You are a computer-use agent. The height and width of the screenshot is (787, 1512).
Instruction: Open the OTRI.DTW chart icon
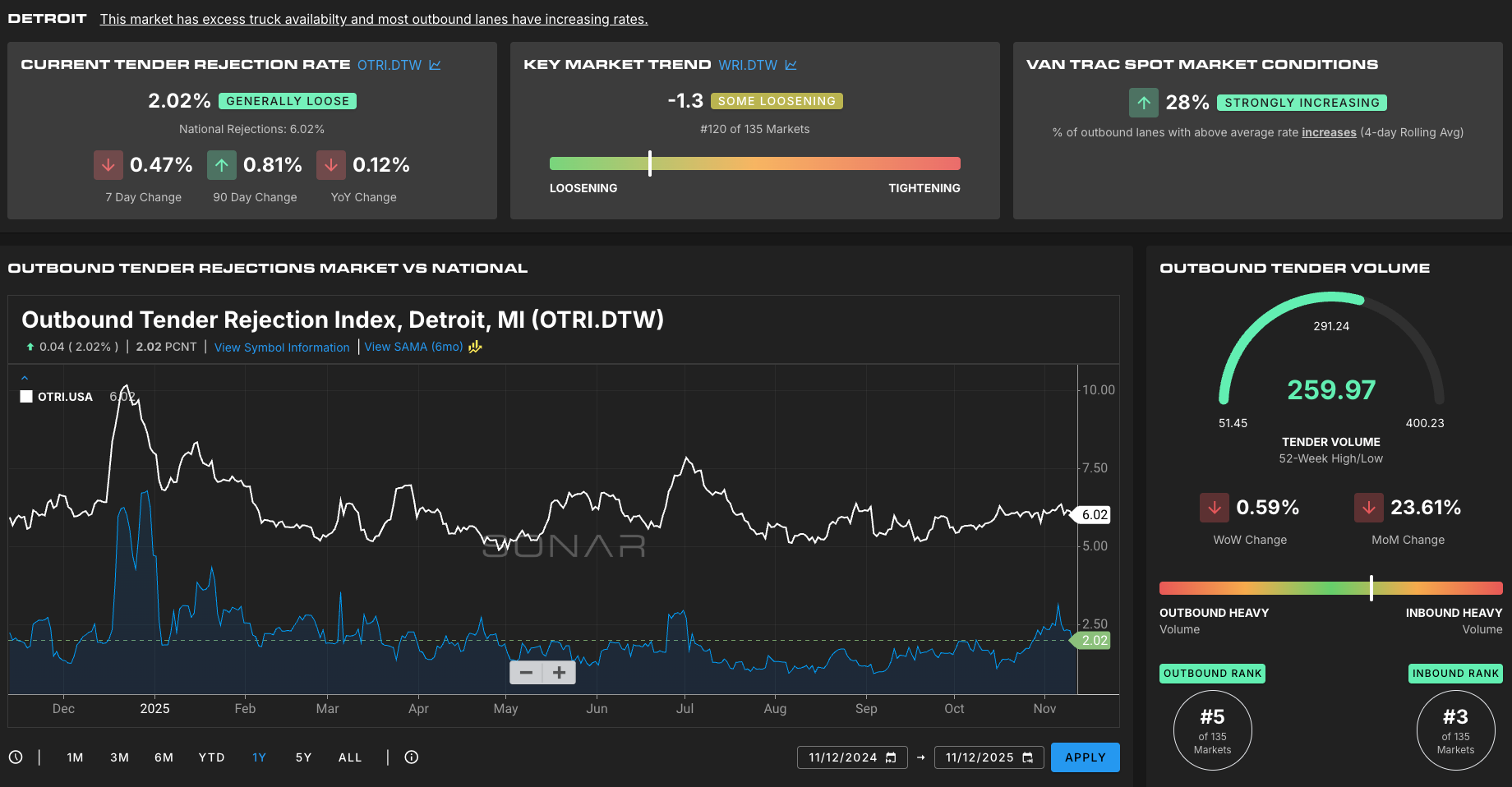435,65
